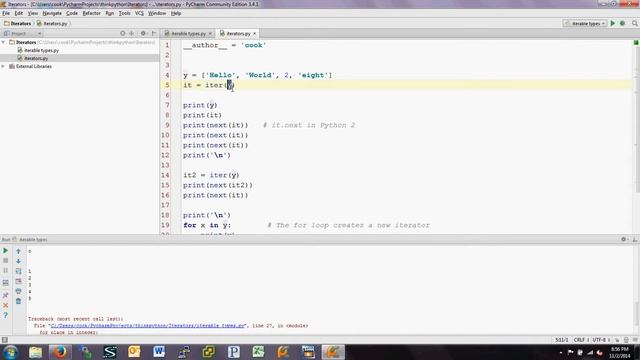The width and height of the screenshot is (640, 360).
Task: Click the Debug bug icon in top toolbar
Action: tap(622, 23)
